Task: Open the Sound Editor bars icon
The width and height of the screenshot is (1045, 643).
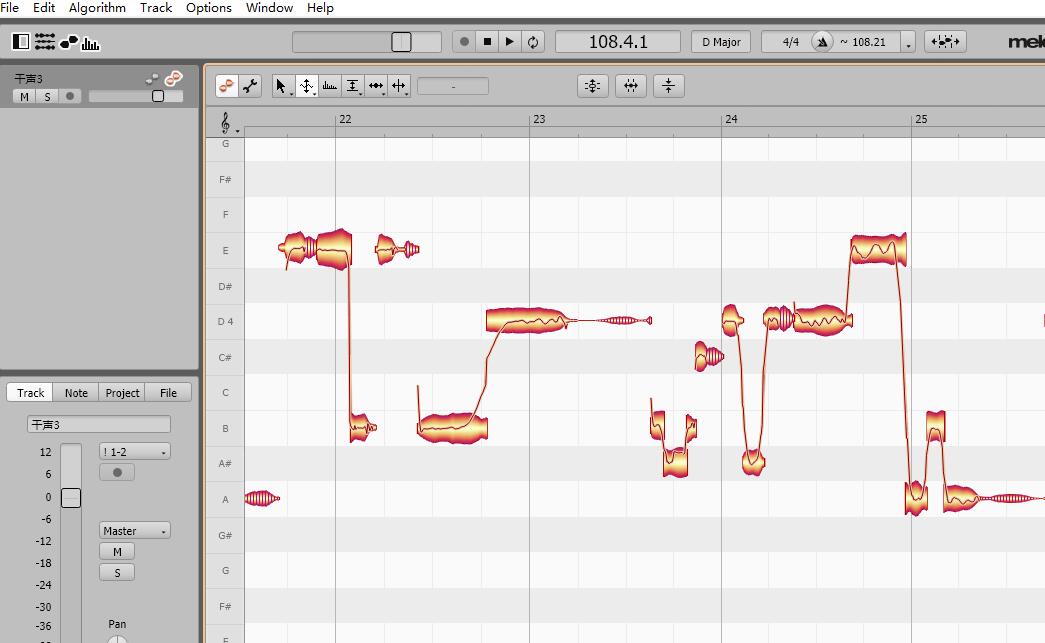Action: pyautogui.click(x=91, y=43)
